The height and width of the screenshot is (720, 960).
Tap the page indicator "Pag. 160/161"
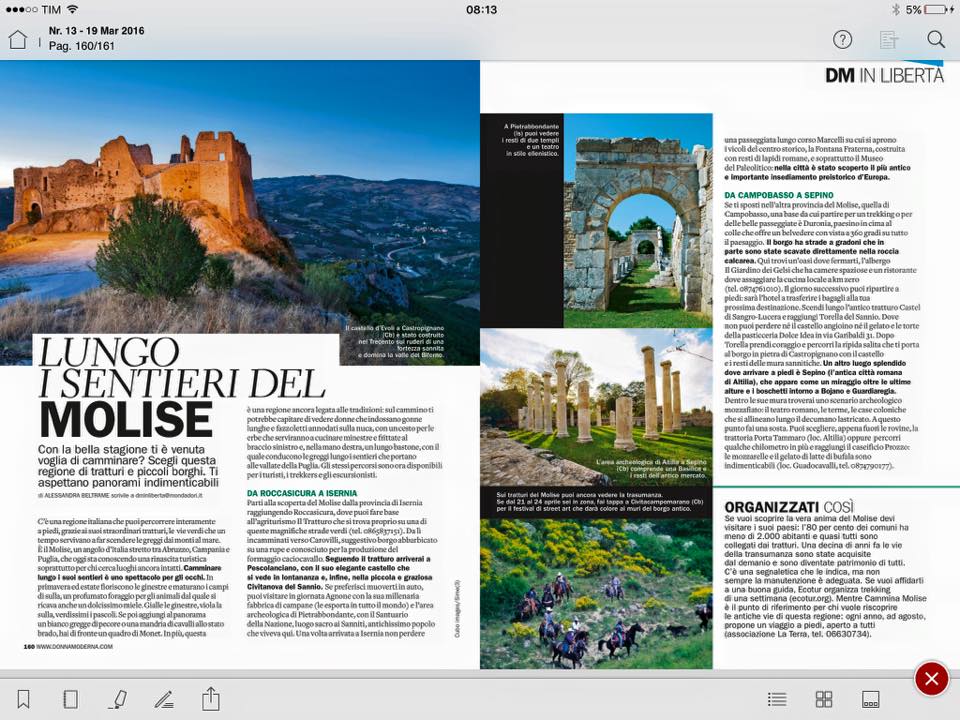pos(81,46)
